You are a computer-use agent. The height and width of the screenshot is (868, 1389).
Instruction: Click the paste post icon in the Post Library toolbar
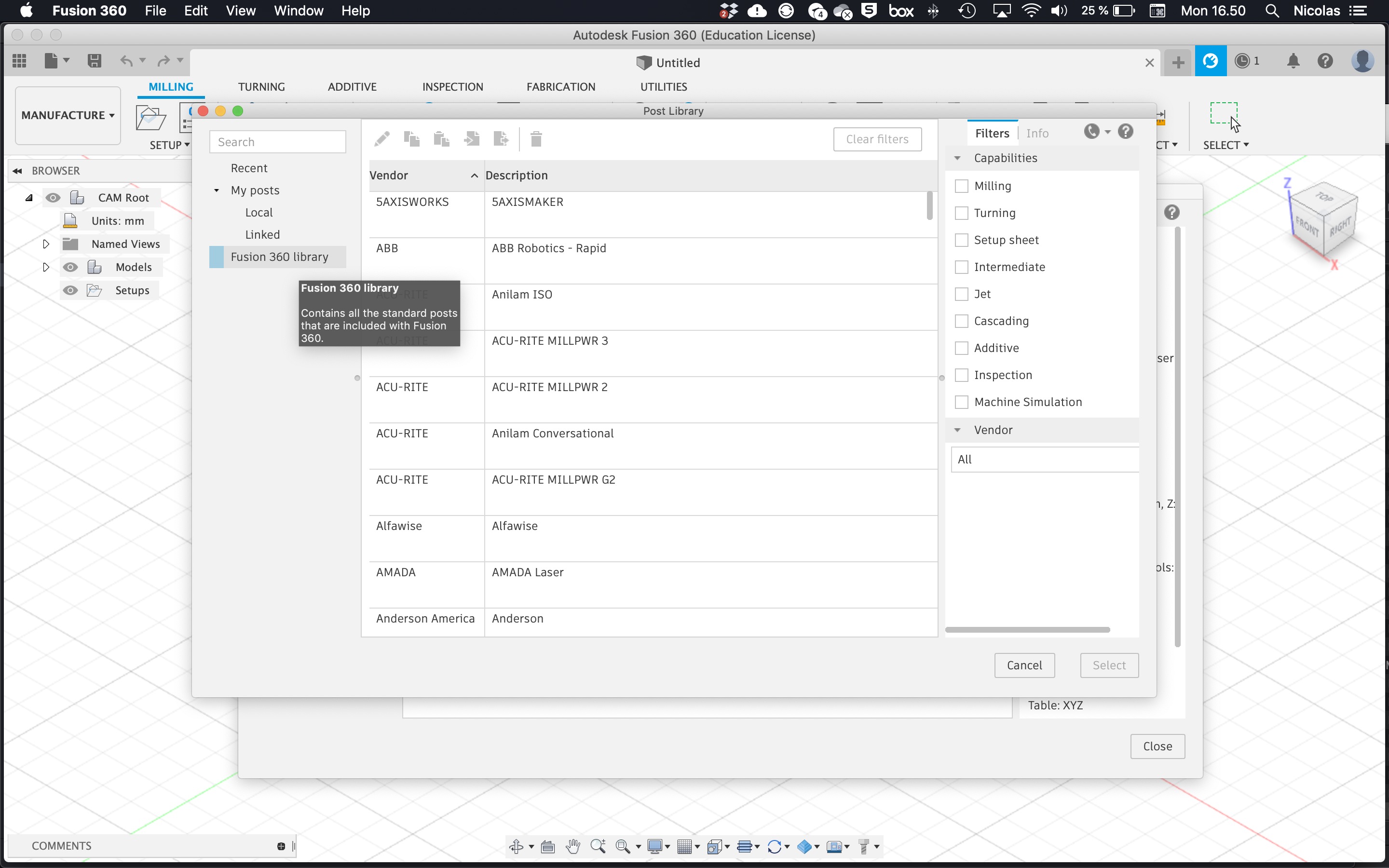click(x=441, y=139)
